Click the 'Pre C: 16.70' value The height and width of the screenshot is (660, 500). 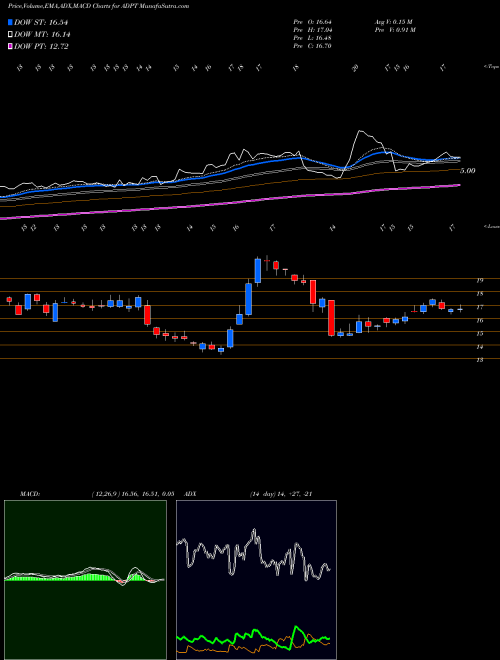[313, 46]
